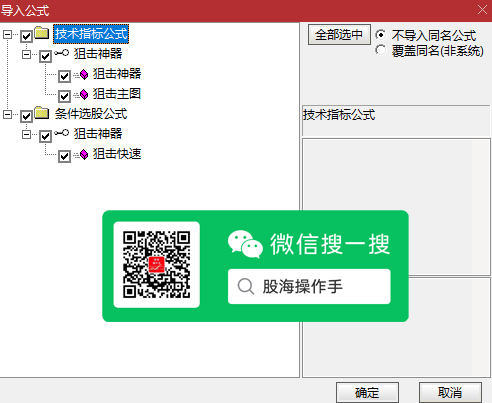Screen dimensions: 492x403
Task: Collapse the 条件选股公式 tree node
Action: tap(7, 114)
